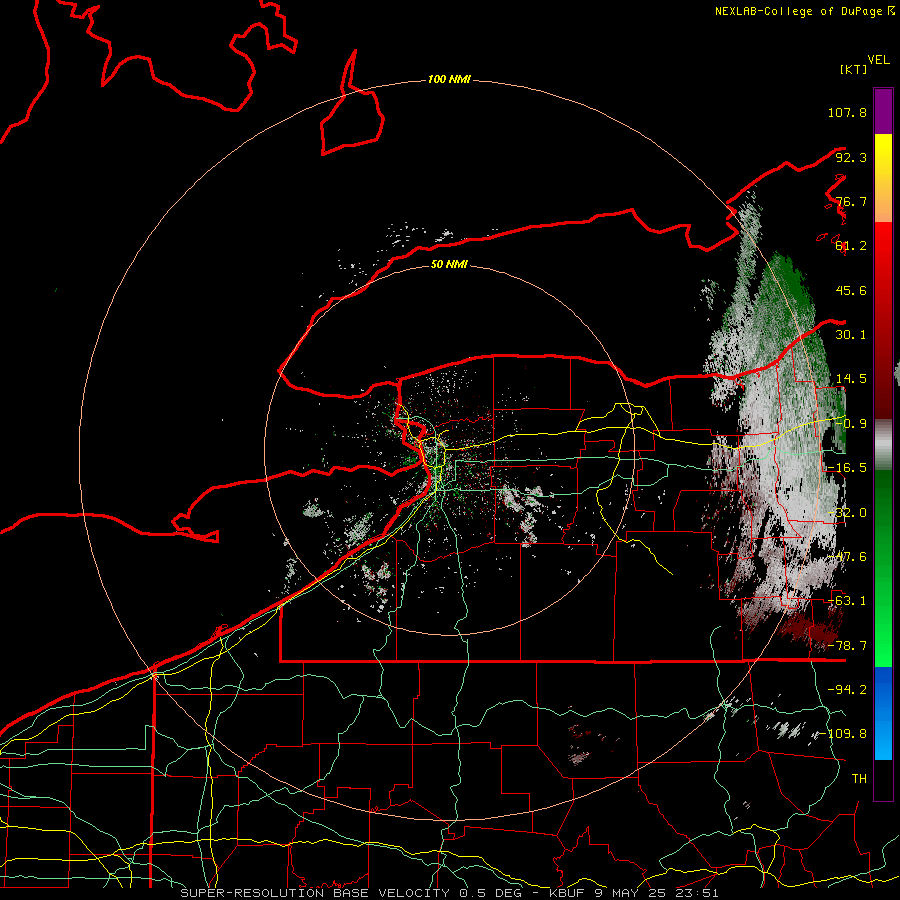Pick the black TH segment of the color bar
The width and height of the screenshot is (900, 900).
click(x=883, y=780)
